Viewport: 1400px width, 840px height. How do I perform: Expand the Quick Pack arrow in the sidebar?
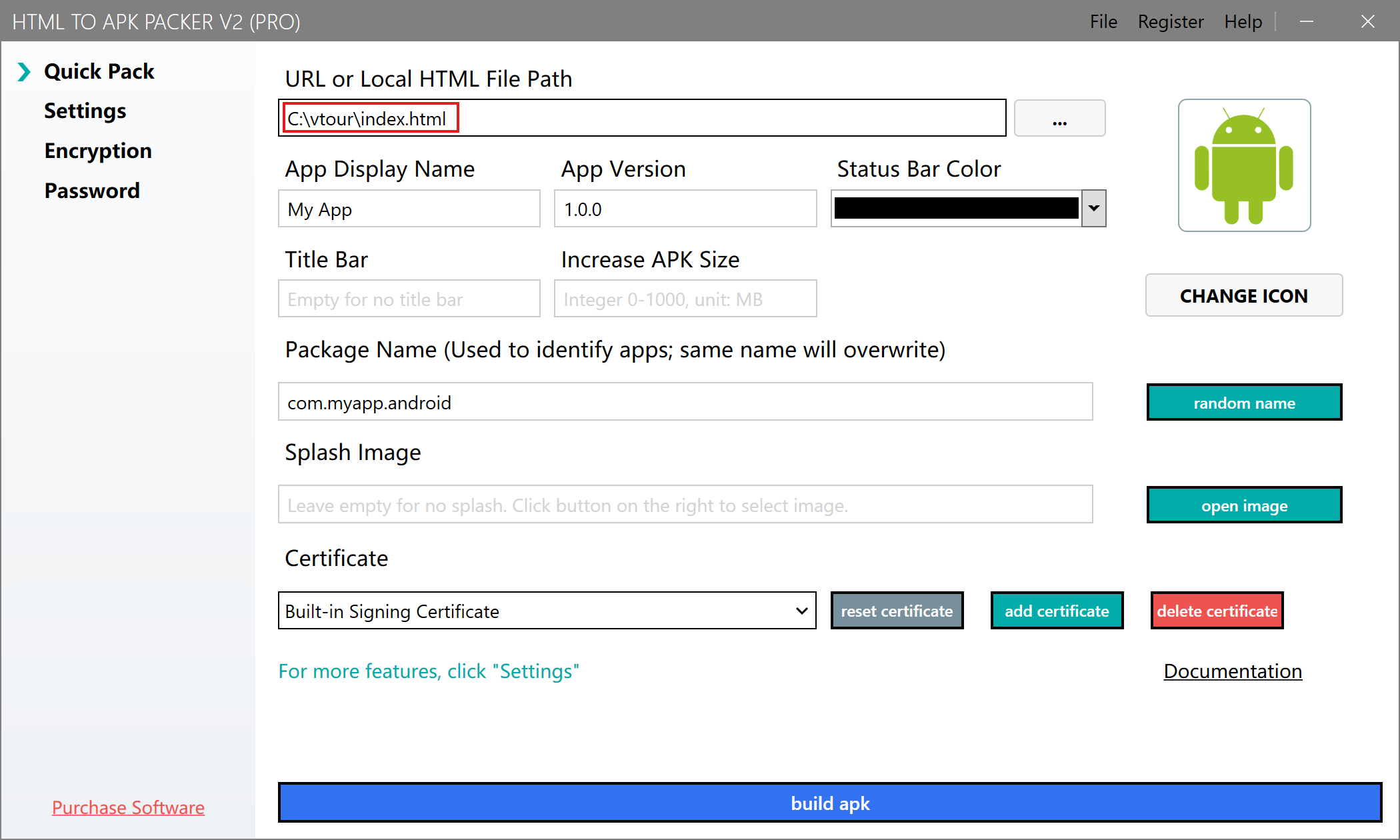coord(24,71)
